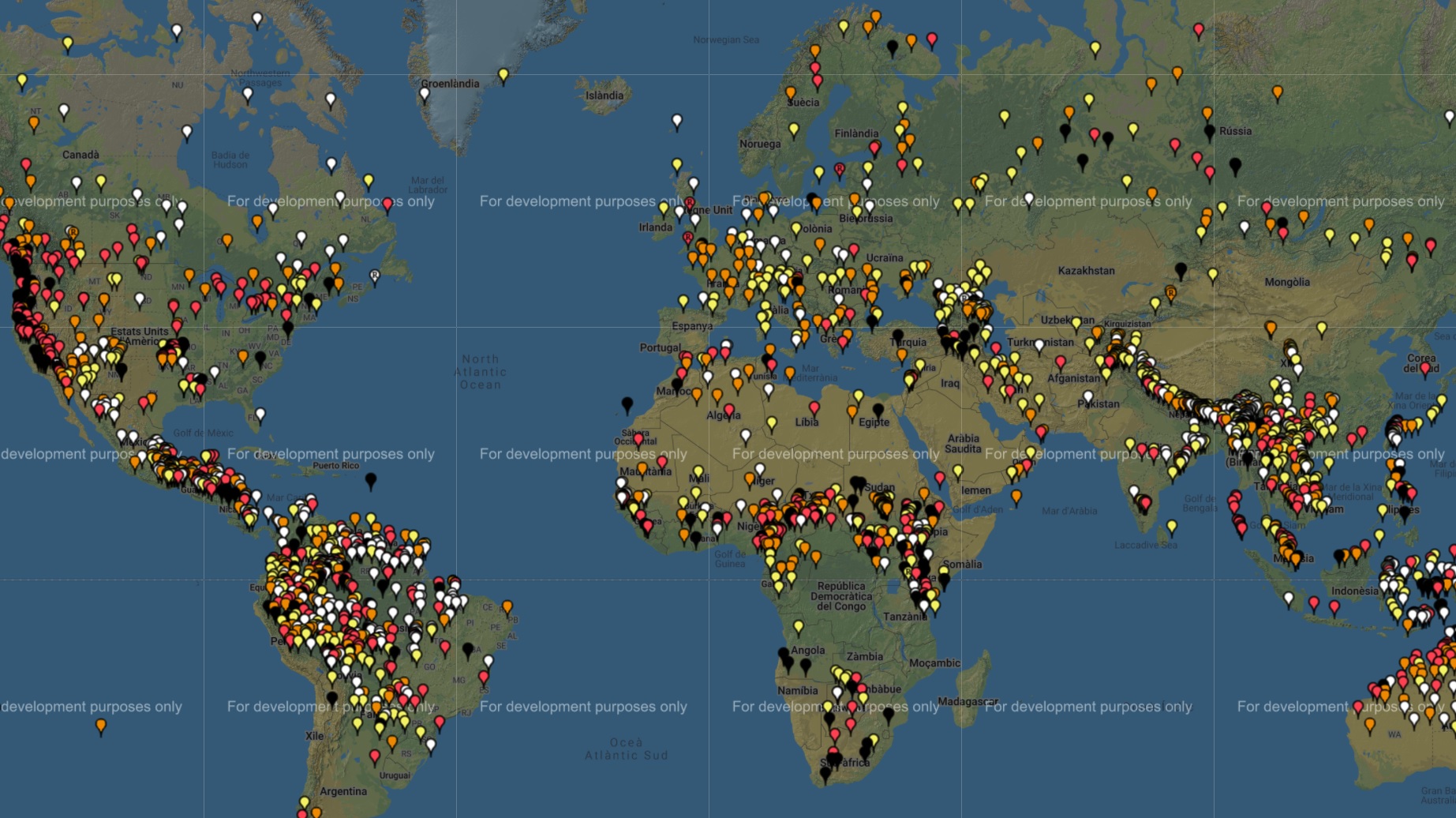Open the orange marker on Brazil's eastern tip
Screen dimensions: 1456x818
pyautogui.click(x=507, y=607)
